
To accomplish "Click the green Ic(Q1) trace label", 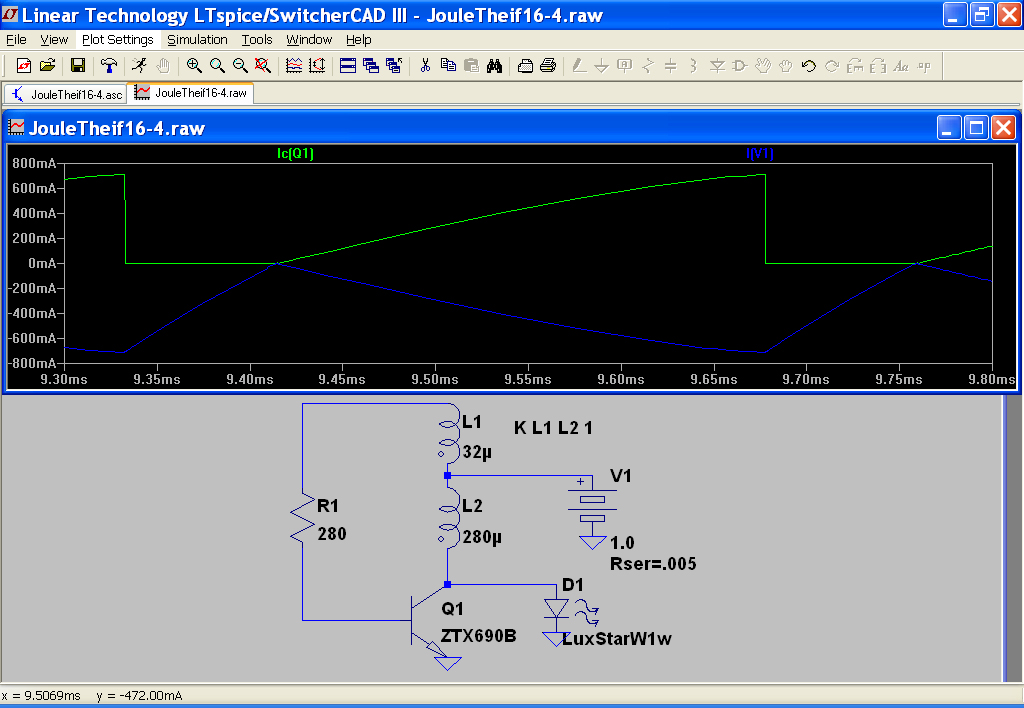I will (x=296, y=154).
